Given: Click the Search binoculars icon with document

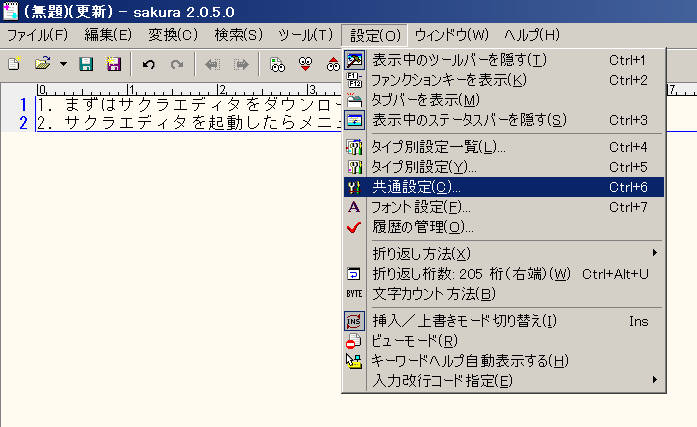Looking at the screenshot, I should [278, 64].
